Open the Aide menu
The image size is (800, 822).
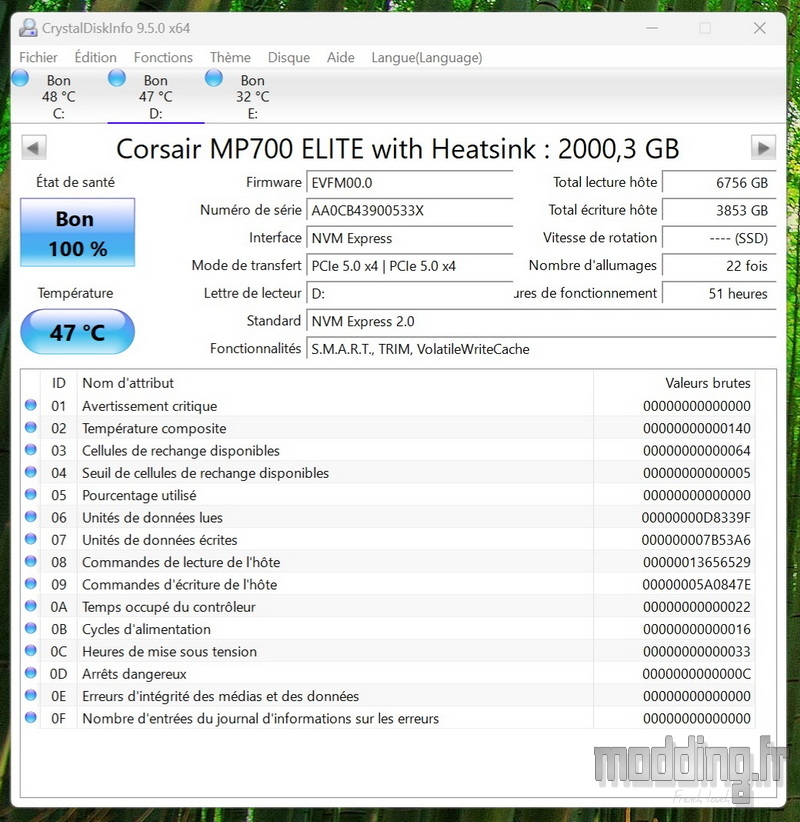pyautogui.click(x=341, y=57)
